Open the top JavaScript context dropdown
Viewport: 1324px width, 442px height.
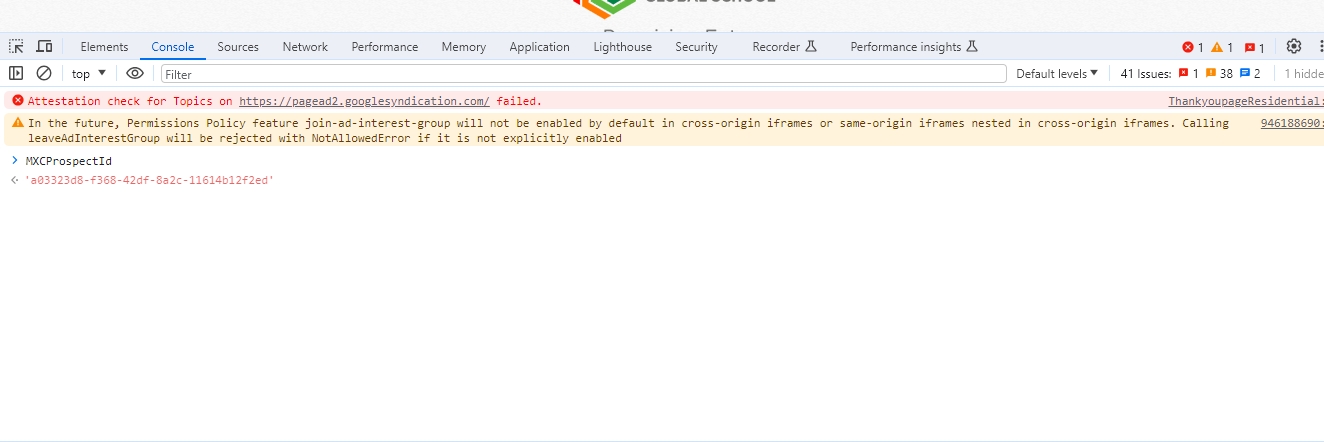(89, 73)
